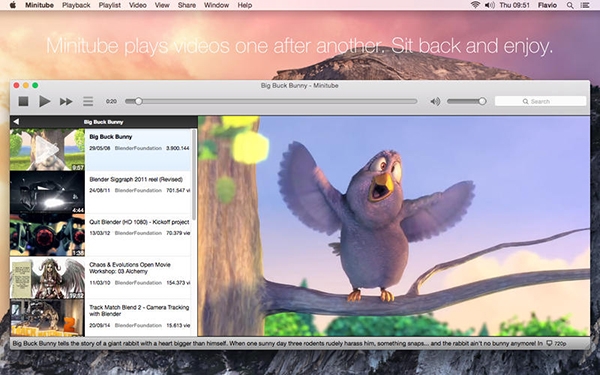Open the Video menu

[138, 5]
